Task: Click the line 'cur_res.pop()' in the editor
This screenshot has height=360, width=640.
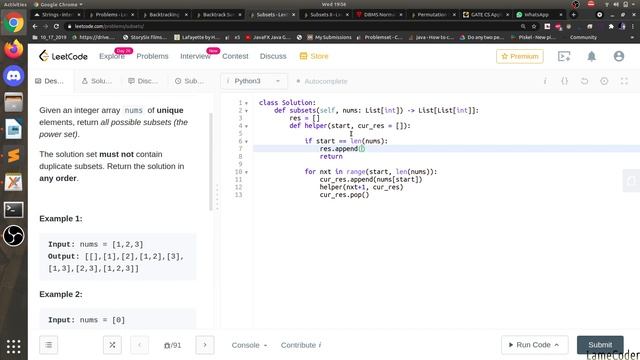Action: pyautogui.click(x=344, y=195)
